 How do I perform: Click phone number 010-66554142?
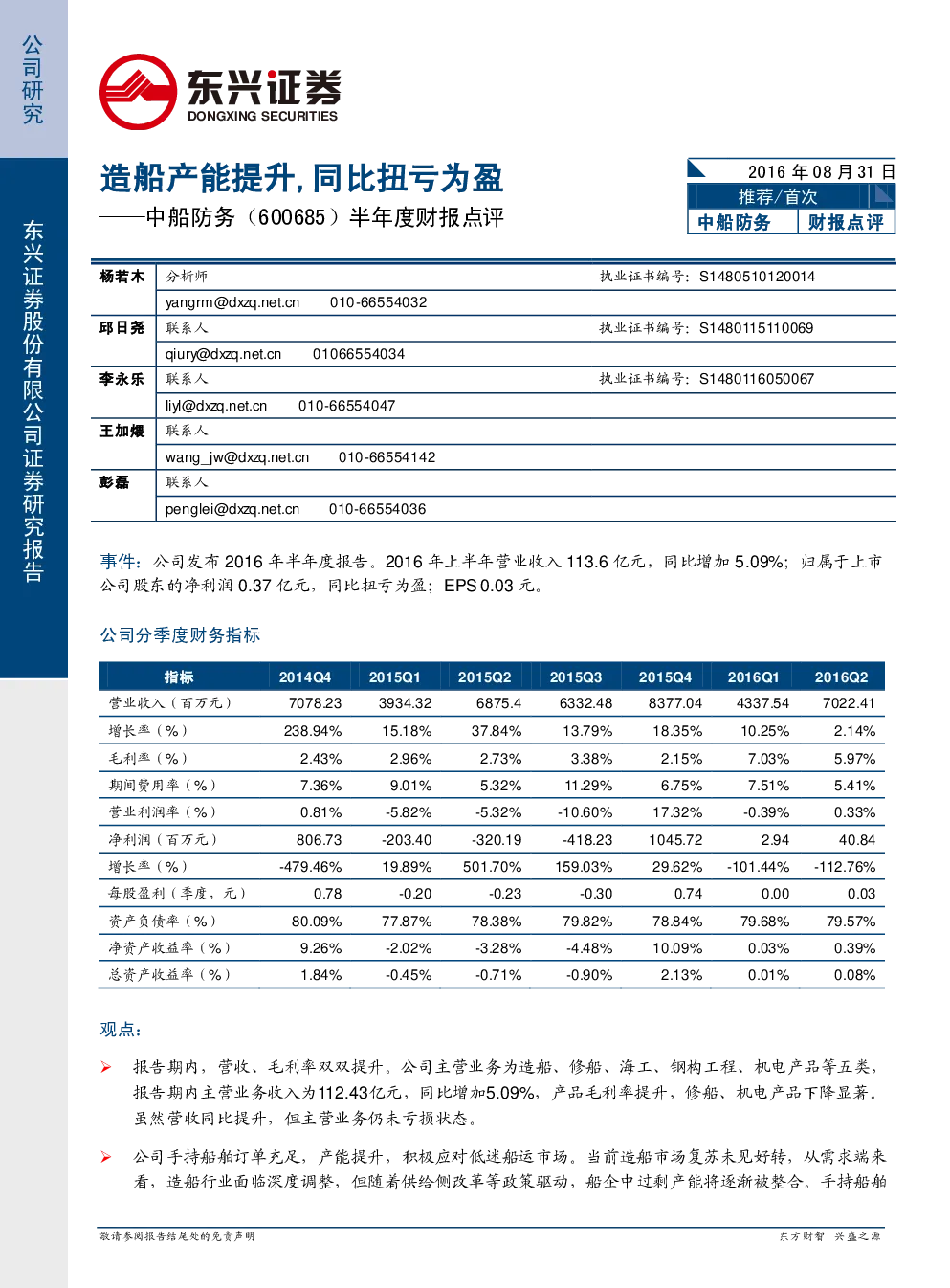point(387,457)
